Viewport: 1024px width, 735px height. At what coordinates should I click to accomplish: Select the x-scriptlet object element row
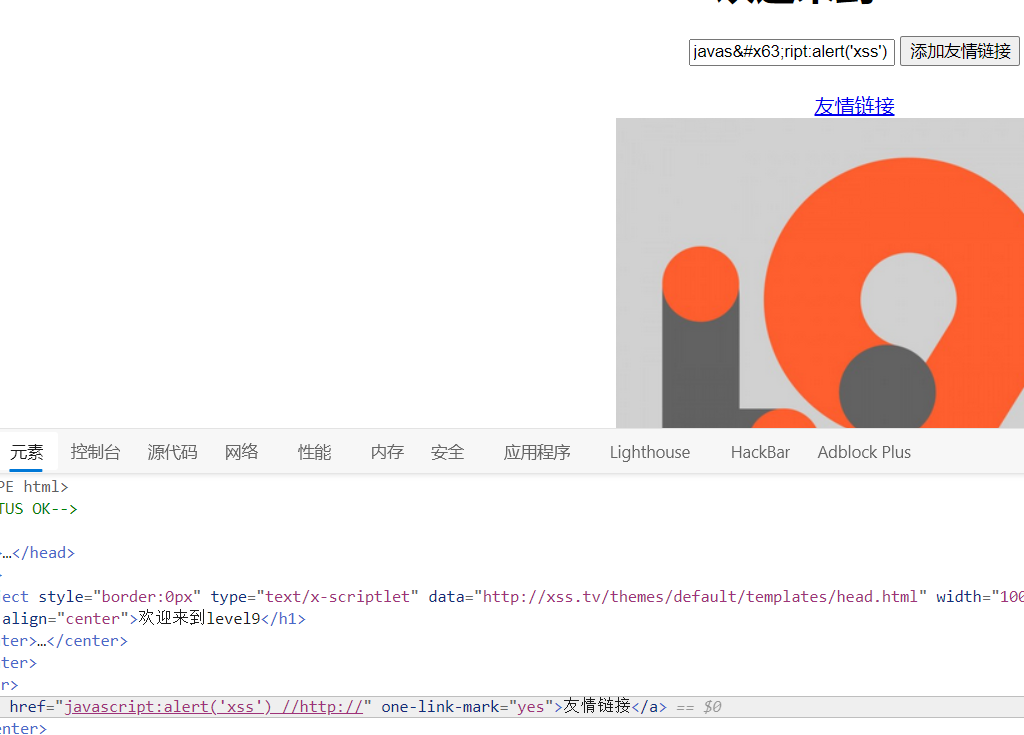tap(512, 596)
